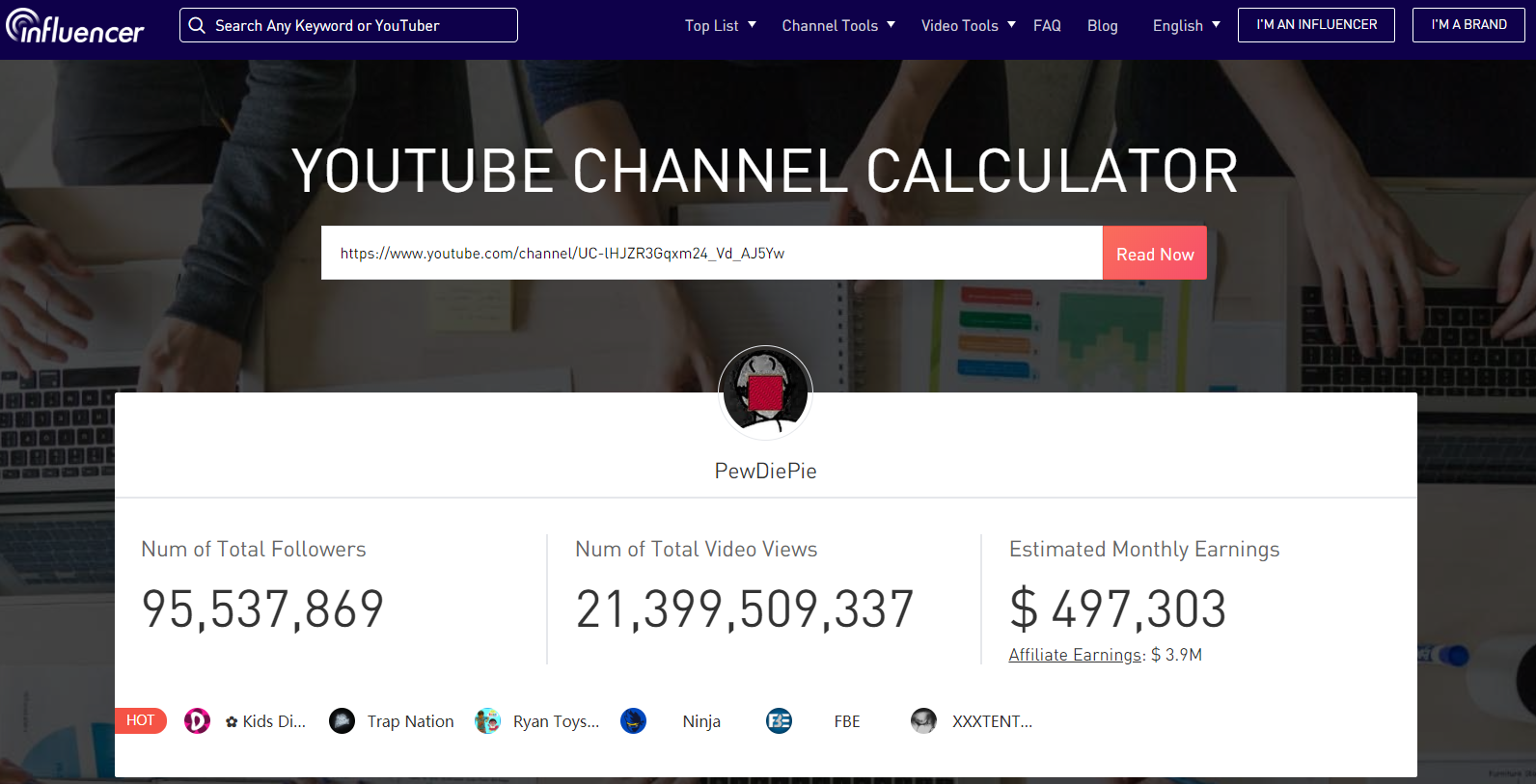The width and height of the screenshot is (1536, 784).
Task: Click the monthly earnings value $ 497,303
Action: tap(1117, 609)
